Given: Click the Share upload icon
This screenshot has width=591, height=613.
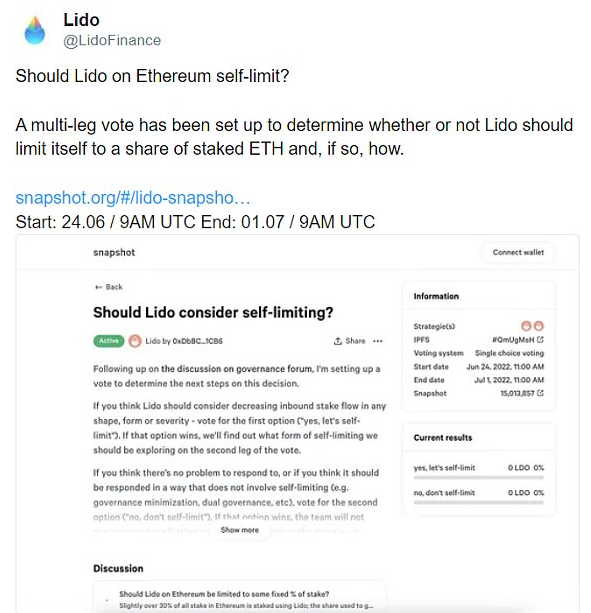Looking at the screenshot, I should click(x=338, y=341).
